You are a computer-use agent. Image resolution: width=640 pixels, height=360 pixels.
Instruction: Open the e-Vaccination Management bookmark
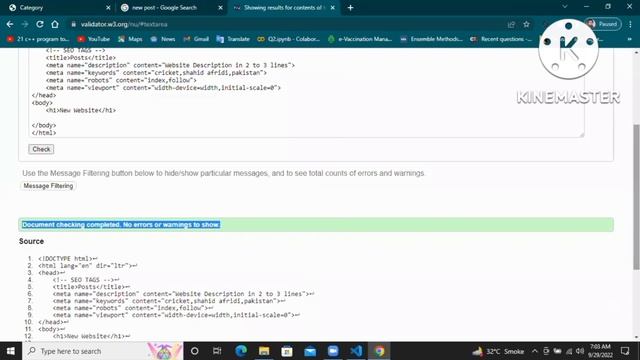click(360, 39)
